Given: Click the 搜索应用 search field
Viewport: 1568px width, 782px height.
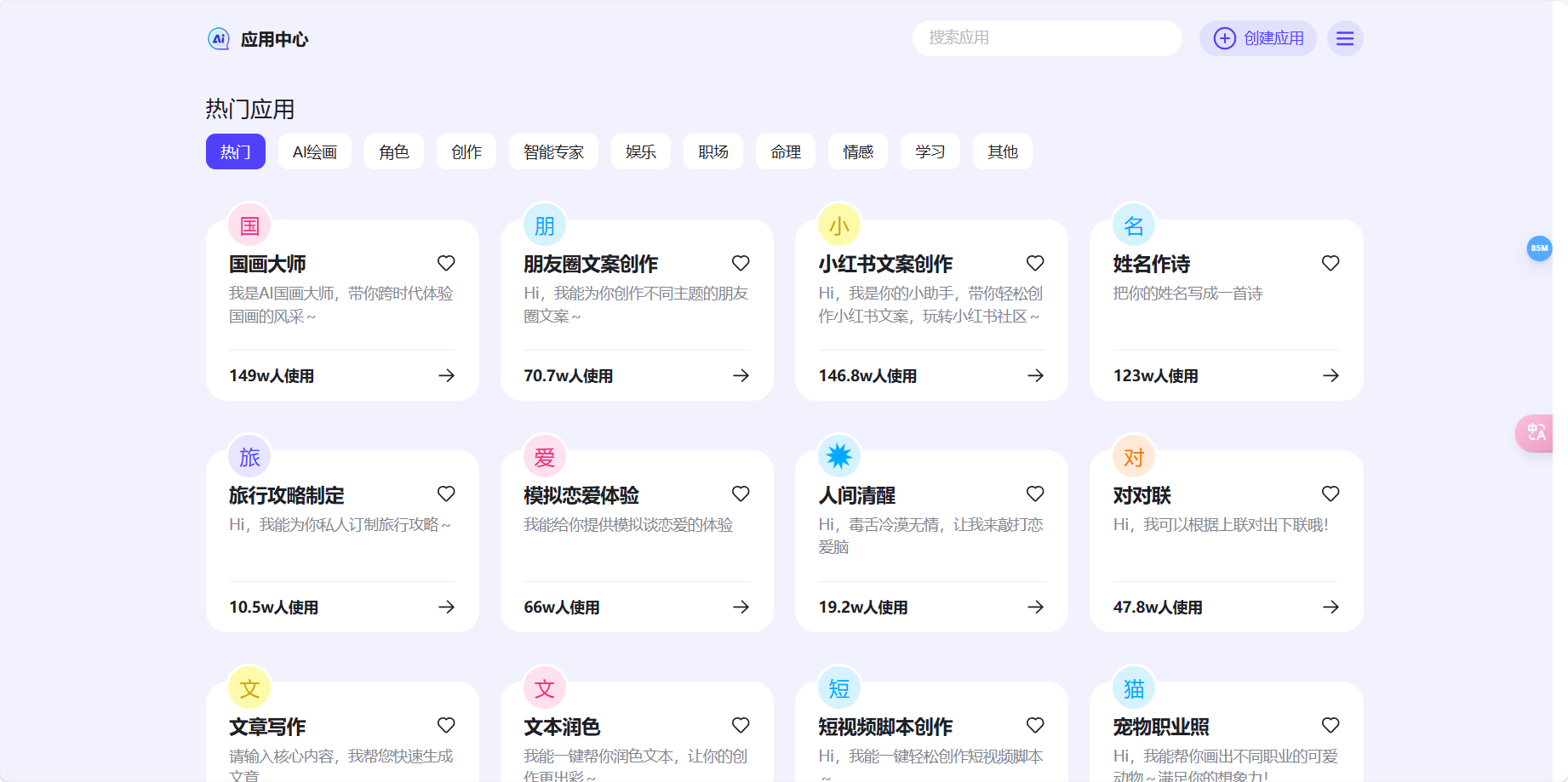Looking at the screenshot, I should 1046,38.
